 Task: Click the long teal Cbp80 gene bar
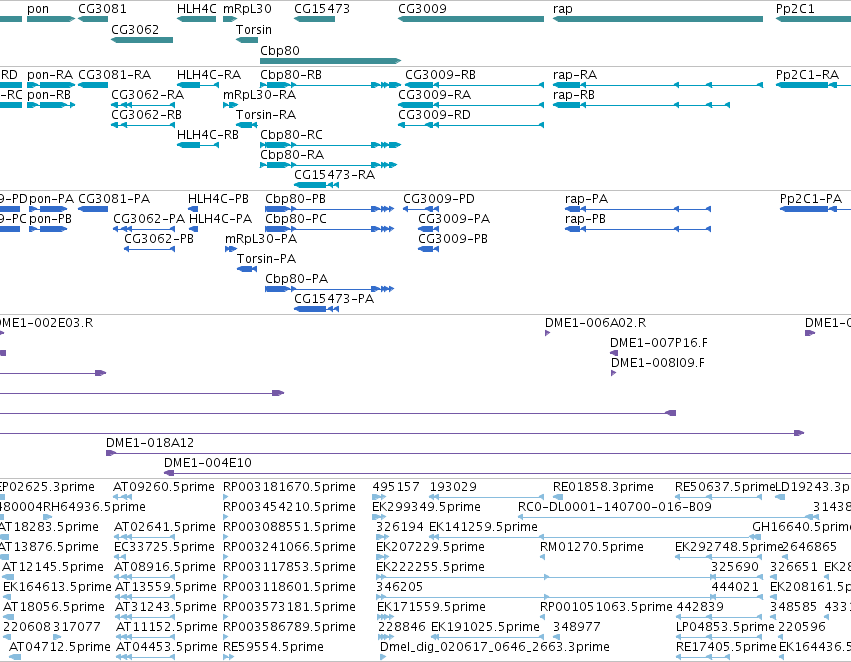coord(331,61)
